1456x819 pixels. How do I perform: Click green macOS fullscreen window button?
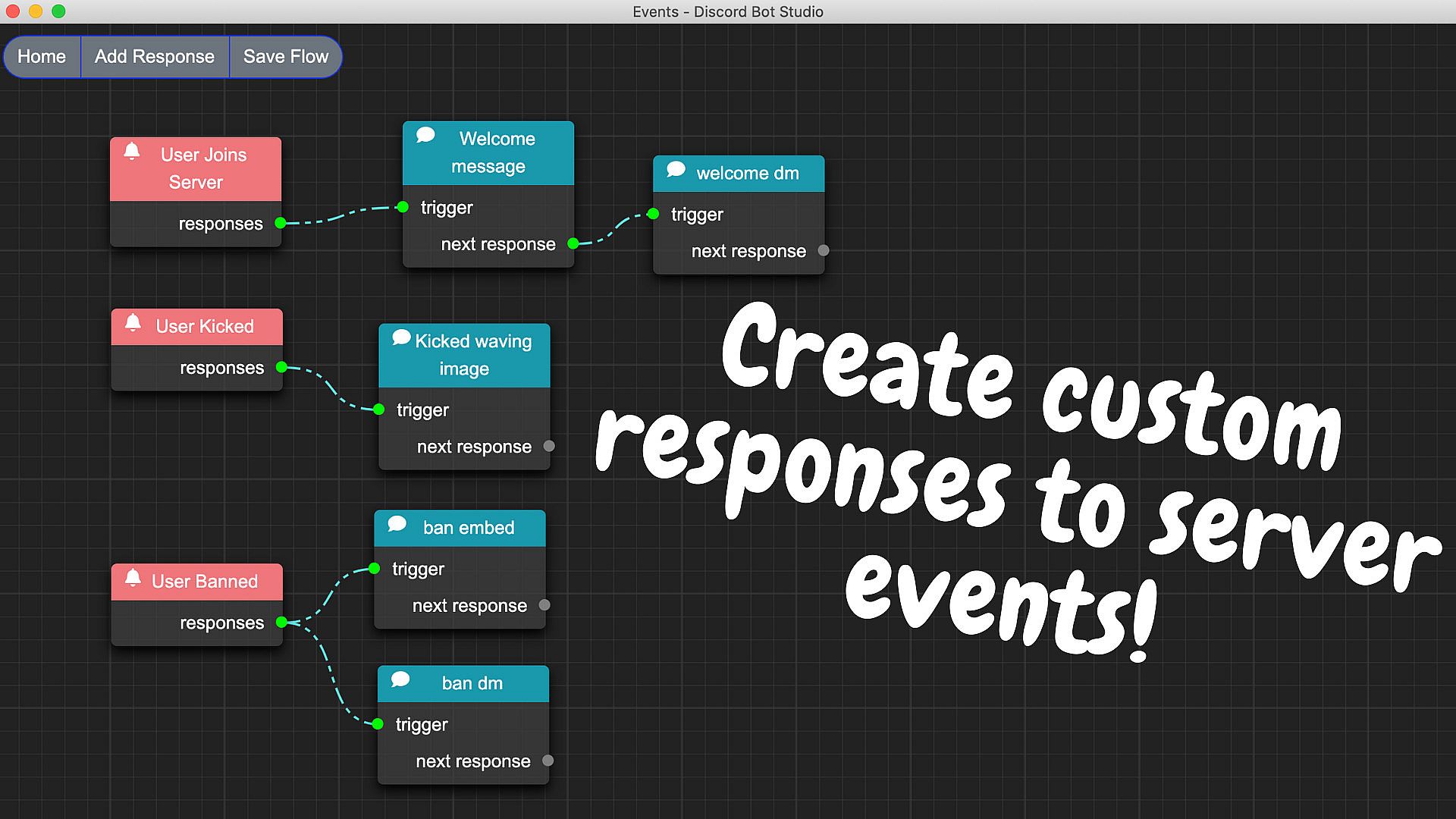click(x=58, y=11)
